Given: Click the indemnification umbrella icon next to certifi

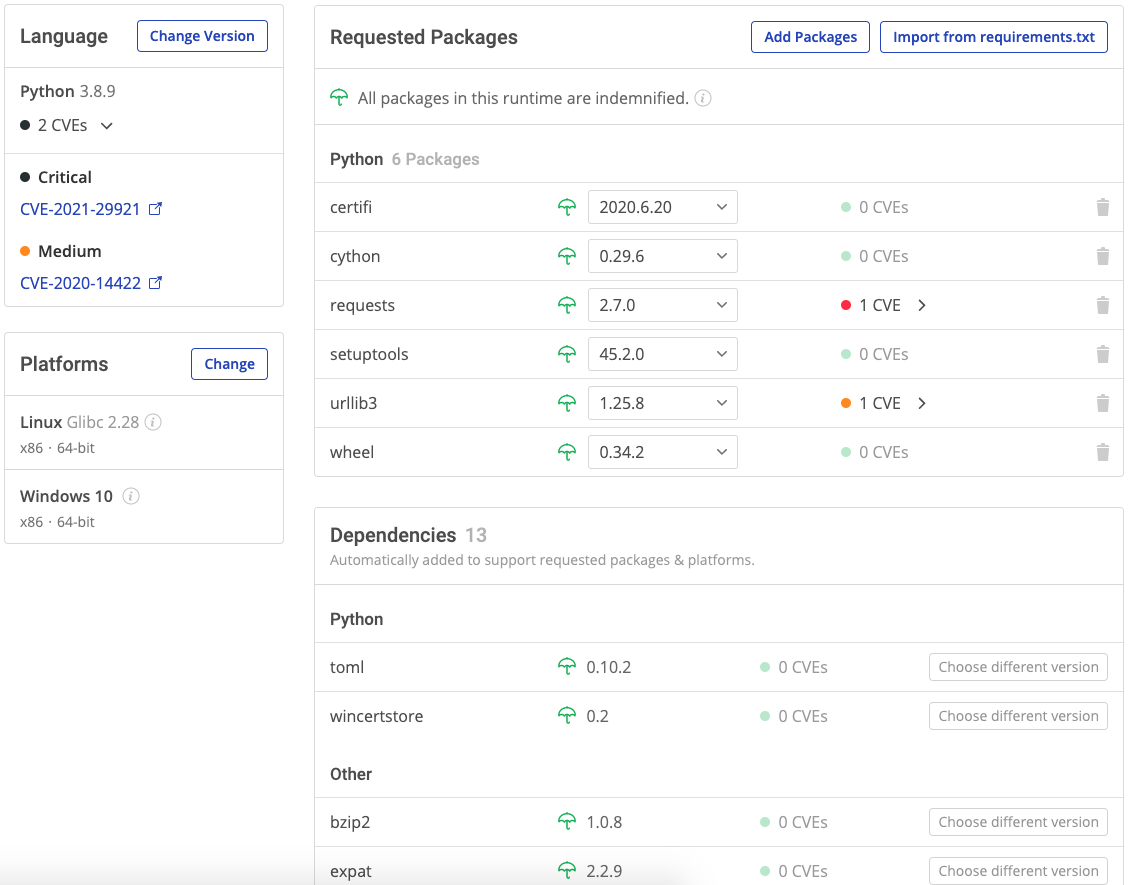Looking at the screenshot, I should point(567,207).
